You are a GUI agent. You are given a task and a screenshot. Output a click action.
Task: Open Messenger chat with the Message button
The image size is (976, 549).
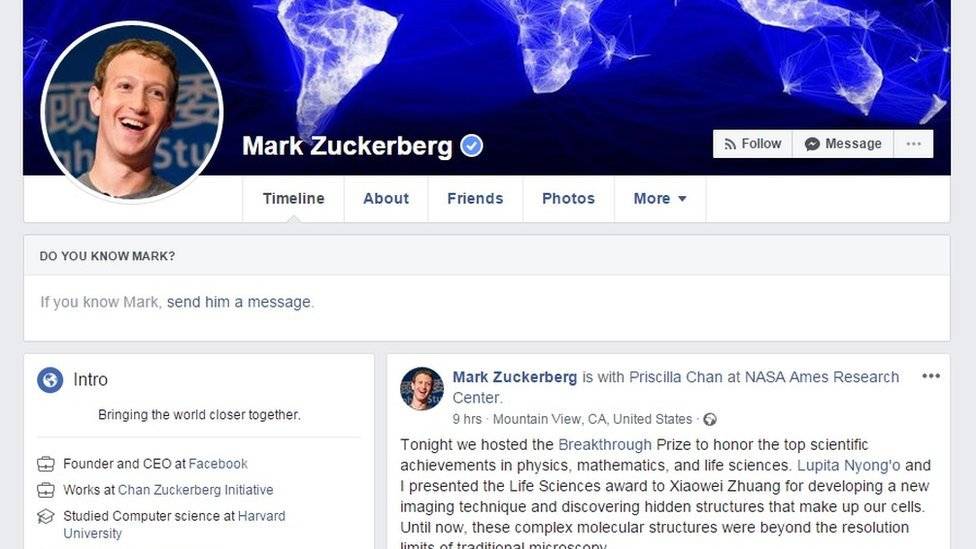[843, 144]
